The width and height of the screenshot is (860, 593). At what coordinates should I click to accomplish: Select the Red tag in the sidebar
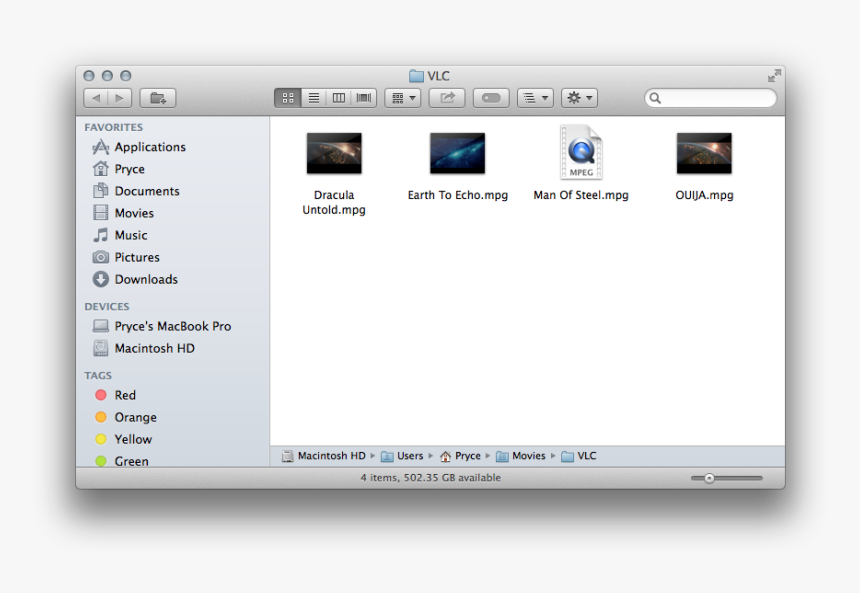tap(125, 395)
